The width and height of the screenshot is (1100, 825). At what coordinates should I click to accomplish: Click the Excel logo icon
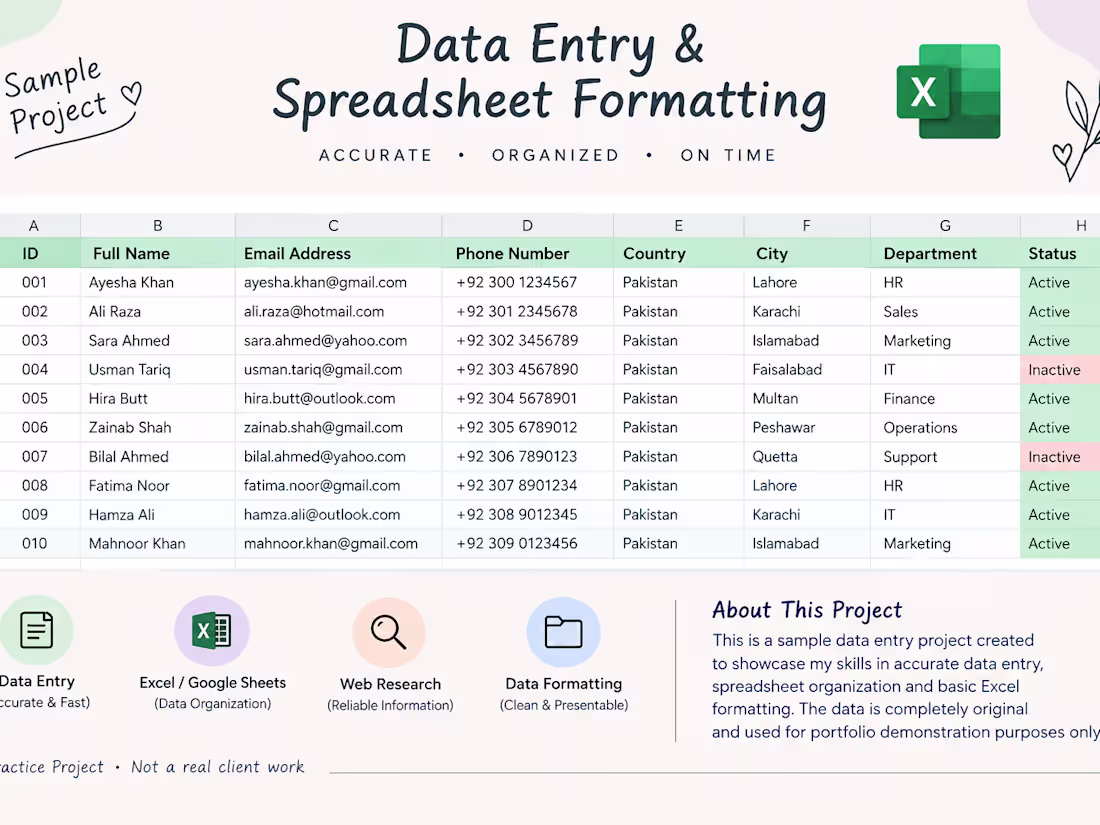[x=948, y=91]
